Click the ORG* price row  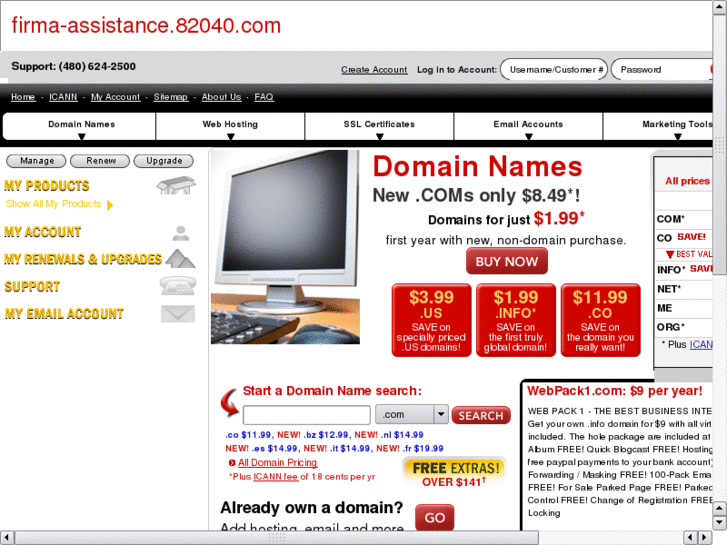(683, 327)
